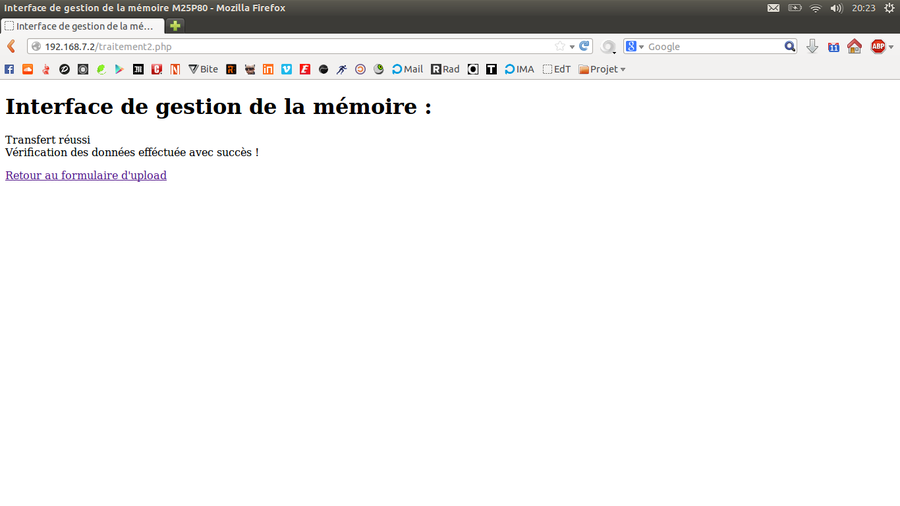900x506 pixels.
Task: Open the Vimeo bookmark icon
Action: coord(286,69)
